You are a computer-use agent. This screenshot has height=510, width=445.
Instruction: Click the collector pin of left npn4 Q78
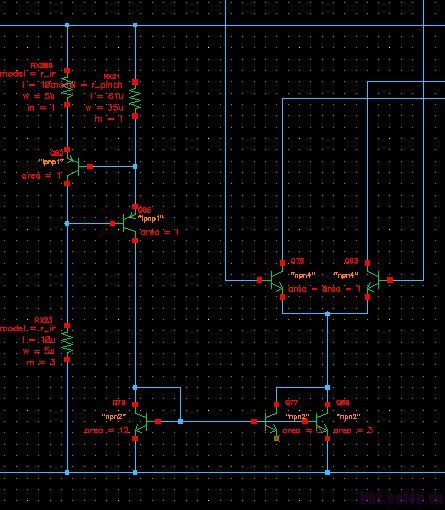pyautogui.click(x=282, y=263)
